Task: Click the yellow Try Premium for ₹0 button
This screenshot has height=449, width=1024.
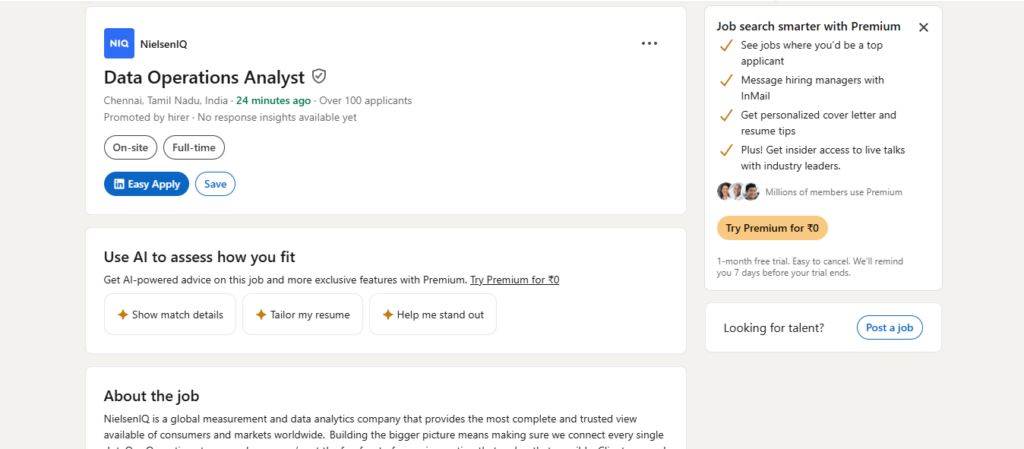Action: tap(772, 228)
